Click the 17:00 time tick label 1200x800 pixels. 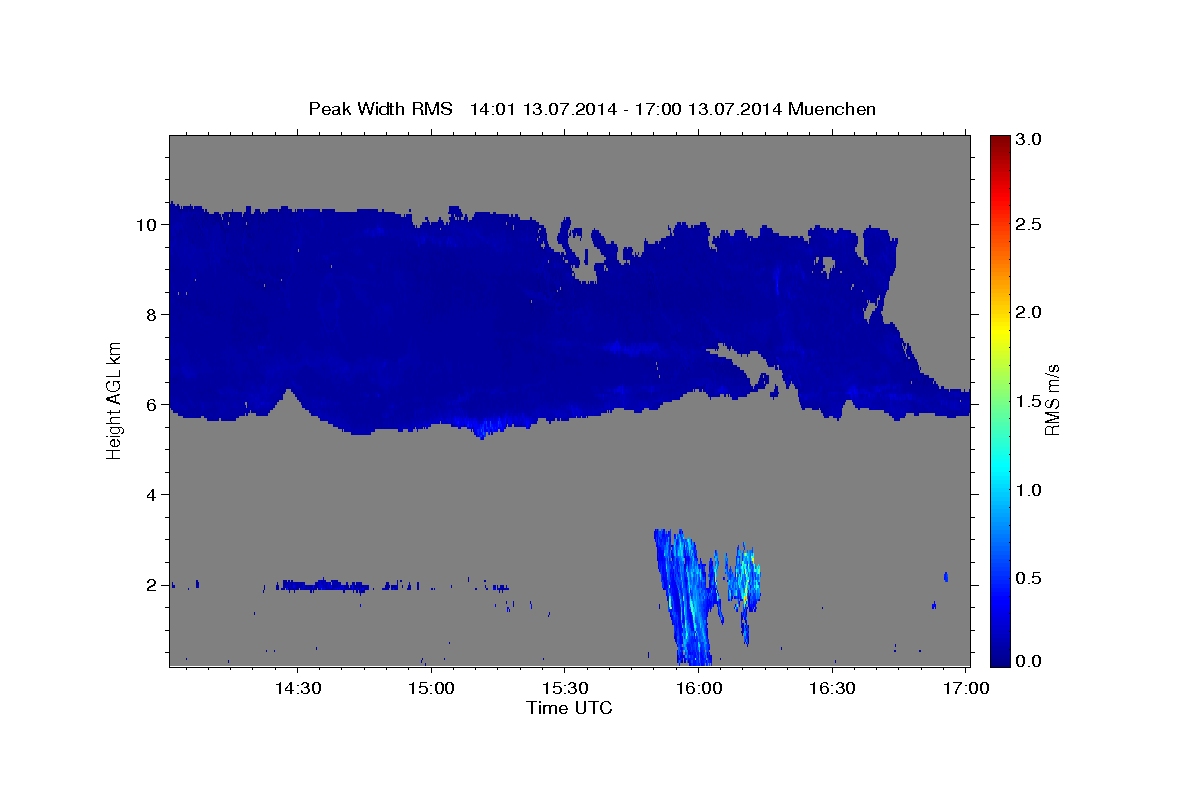966,688
